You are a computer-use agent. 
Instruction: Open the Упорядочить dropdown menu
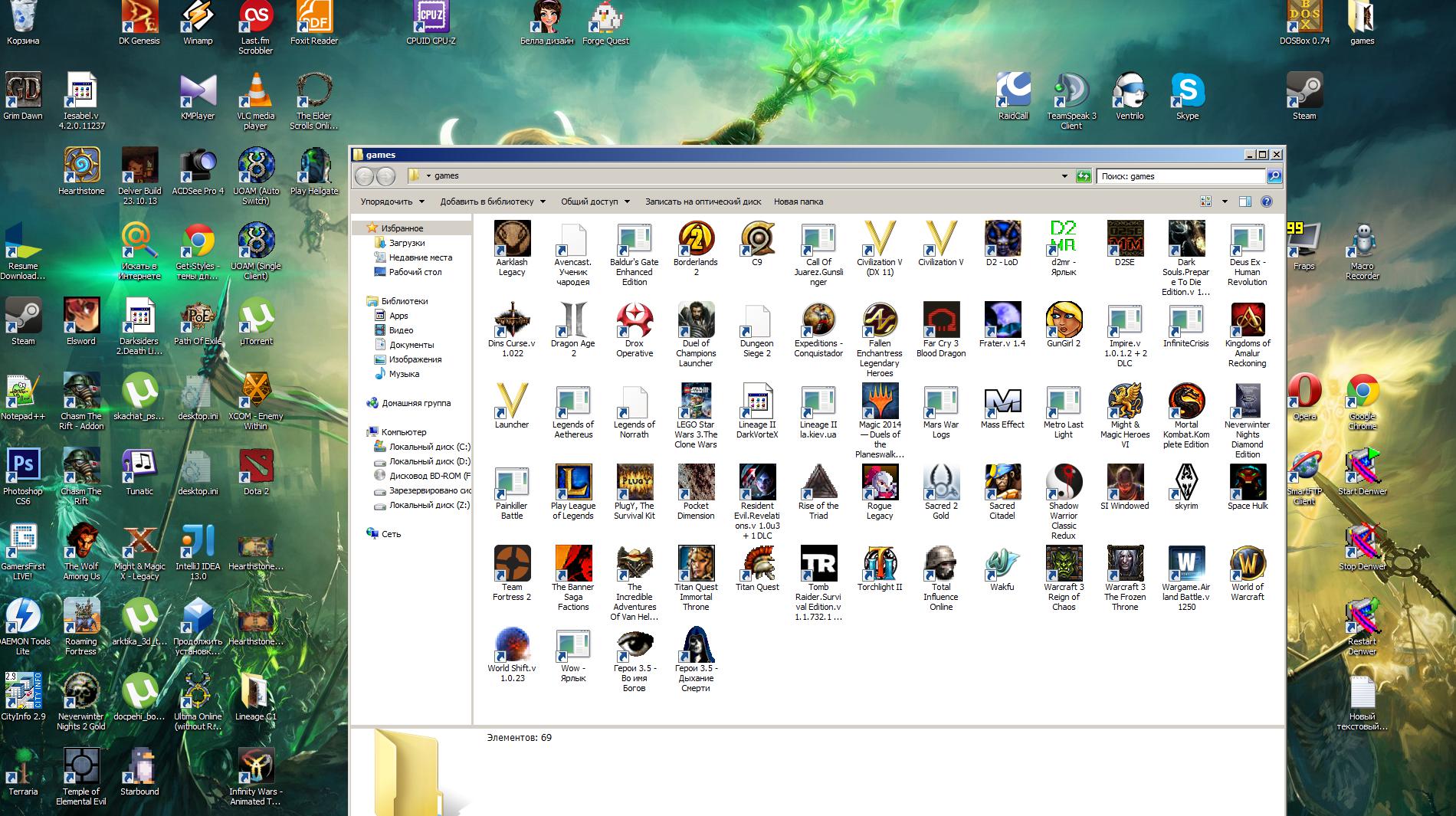tap(392, 202)
